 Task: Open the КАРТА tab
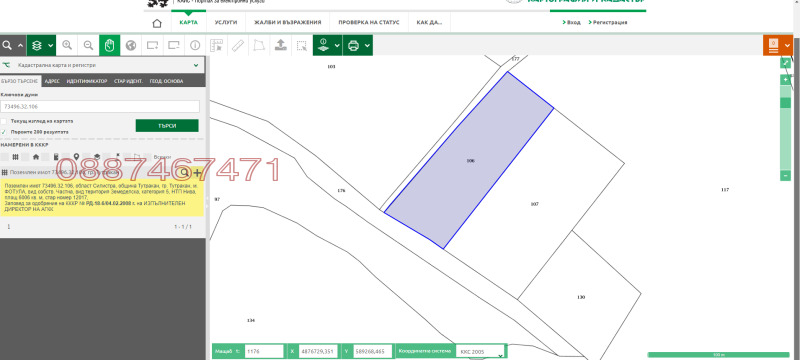pyautogui.click(x=189, y=22)
